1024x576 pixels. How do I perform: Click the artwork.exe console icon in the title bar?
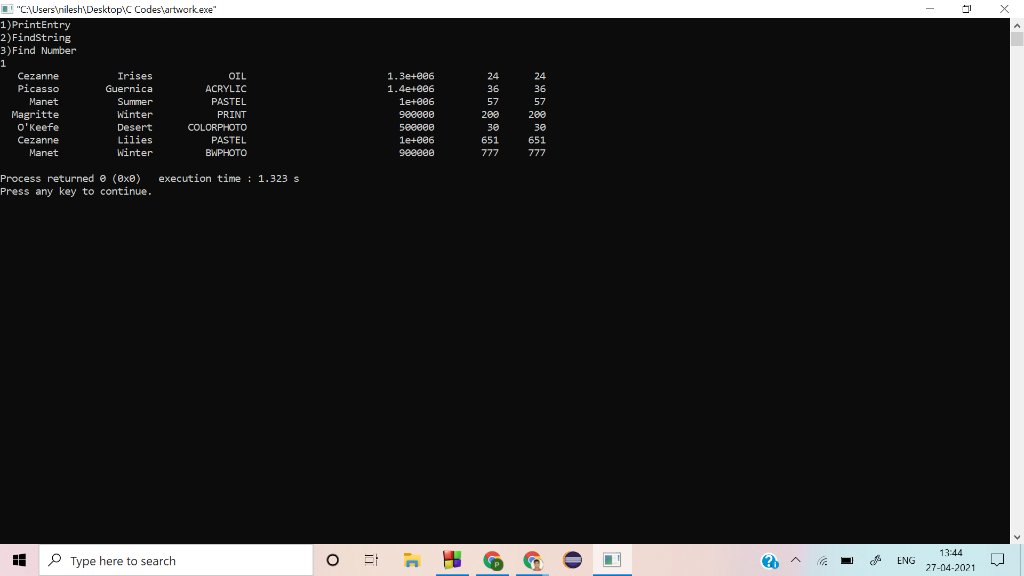pos(7,9)
